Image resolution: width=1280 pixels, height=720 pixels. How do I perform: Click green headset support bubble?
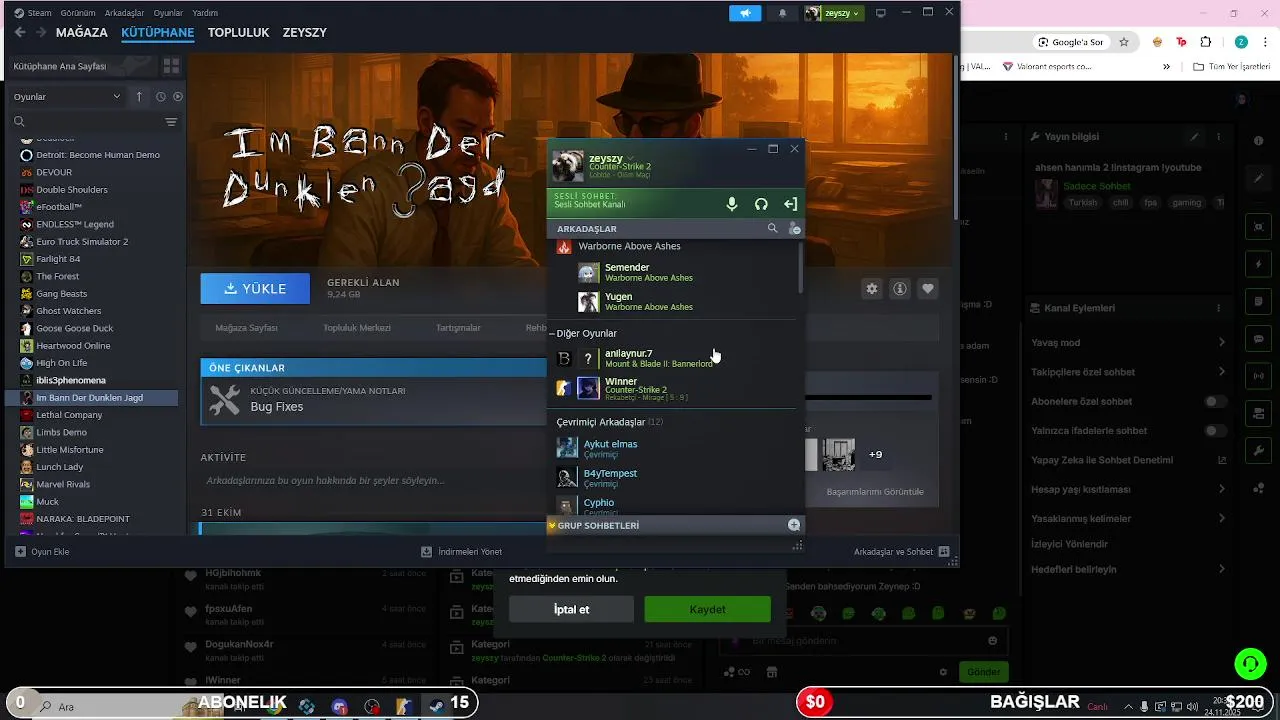[x=1250, y=663]
